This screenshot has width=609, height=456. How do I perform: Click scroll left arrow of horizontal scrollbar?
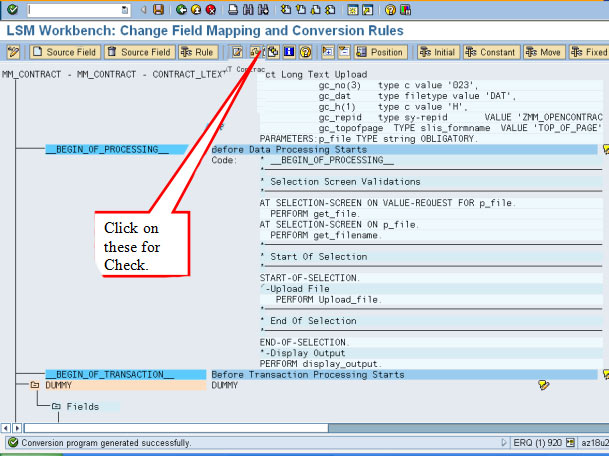[6, 428]
